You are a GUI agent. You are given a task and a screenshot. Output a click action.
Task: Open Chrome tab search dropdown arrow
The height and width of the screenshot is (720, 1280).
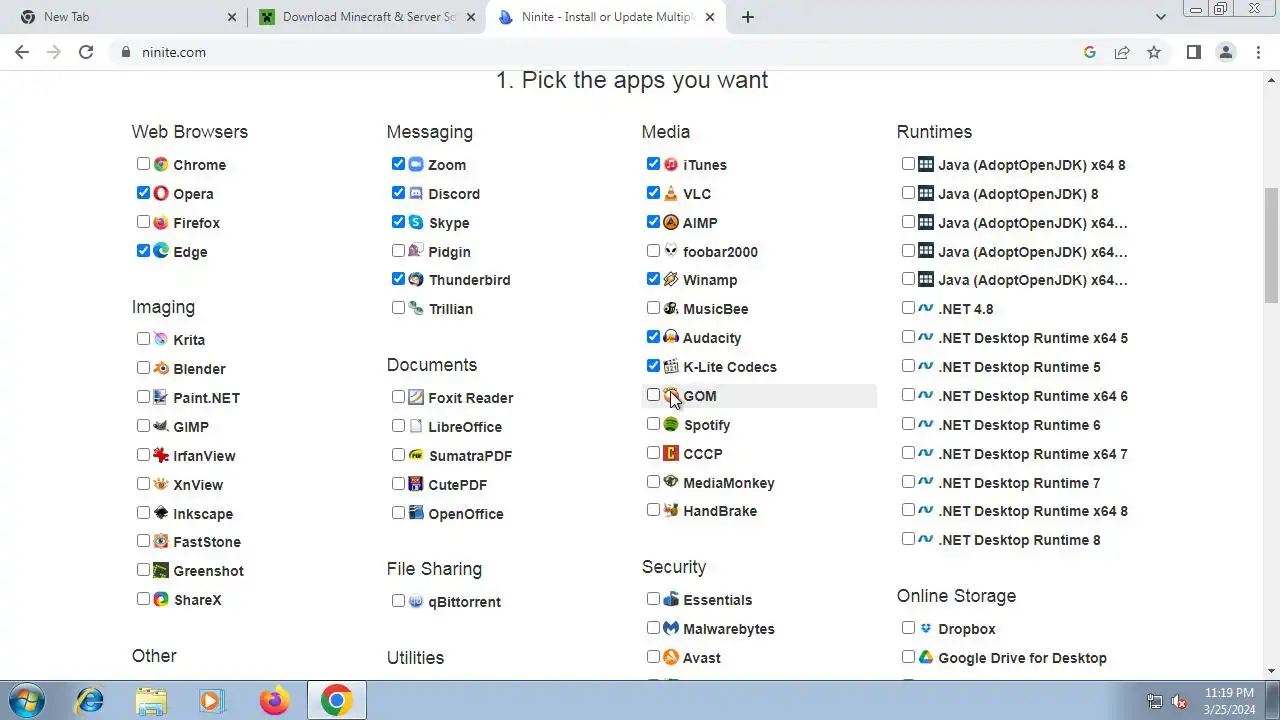point(1161,17)
